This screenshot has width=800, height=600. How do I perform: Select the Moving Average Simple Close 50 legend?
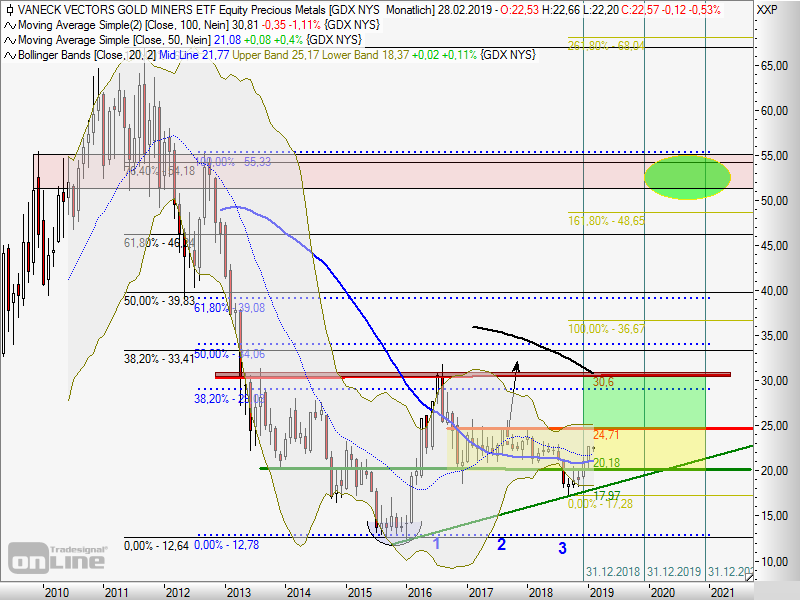114,40
